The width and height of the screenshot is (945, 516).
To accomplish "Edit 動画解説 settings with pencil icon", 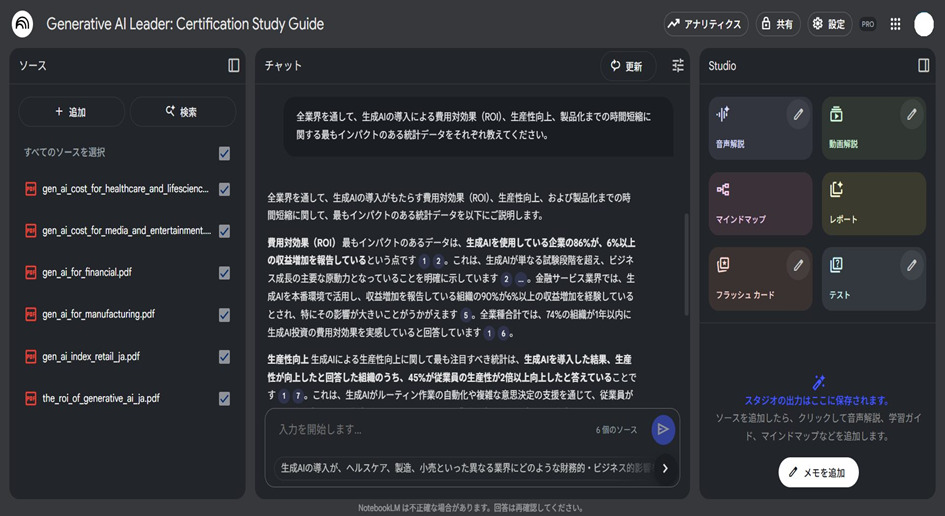I will click(x=911, y=114).
